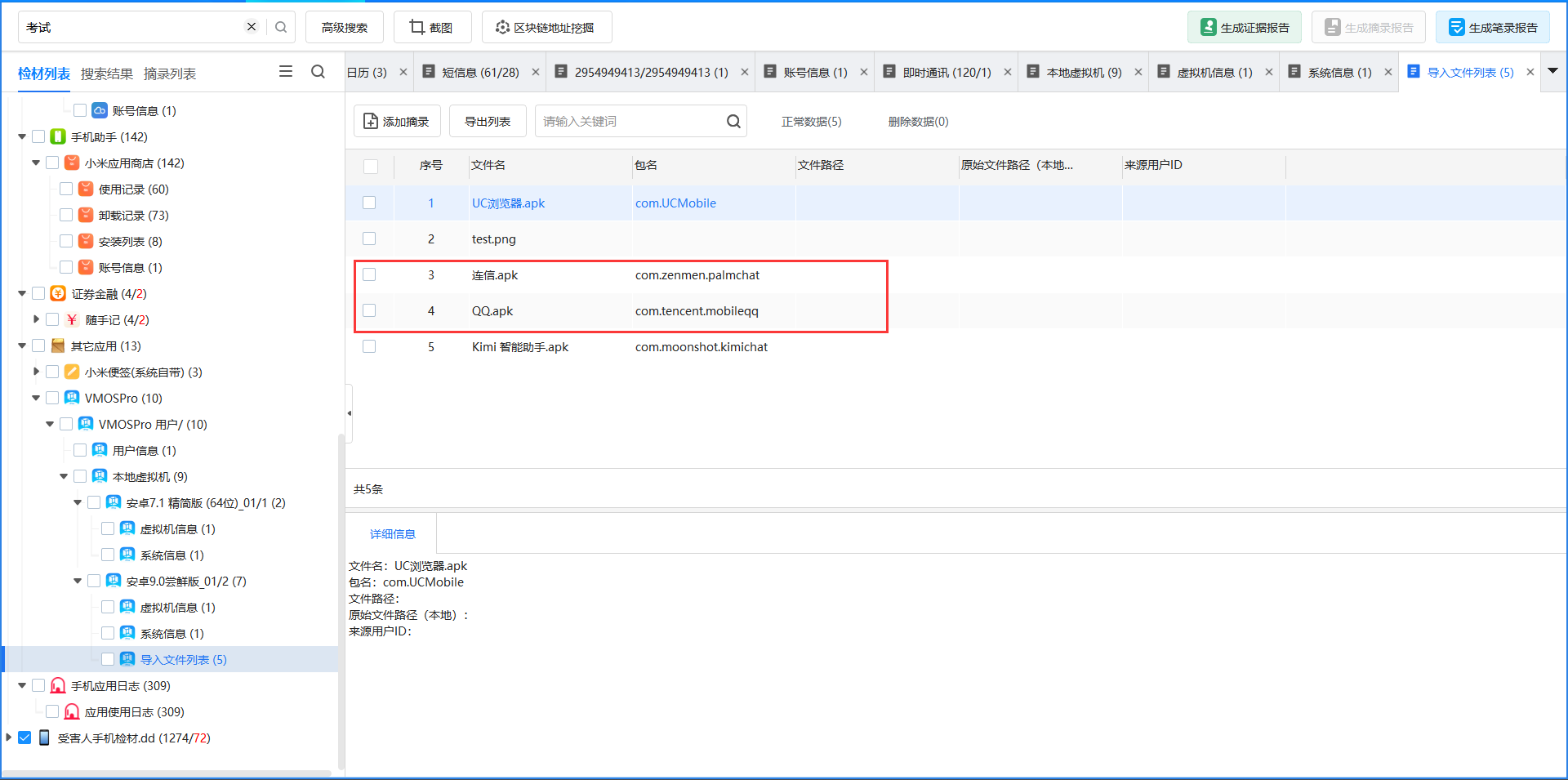Click the magnifier search icon near the tree panel

pyautogui.click(x=318, y=72)
